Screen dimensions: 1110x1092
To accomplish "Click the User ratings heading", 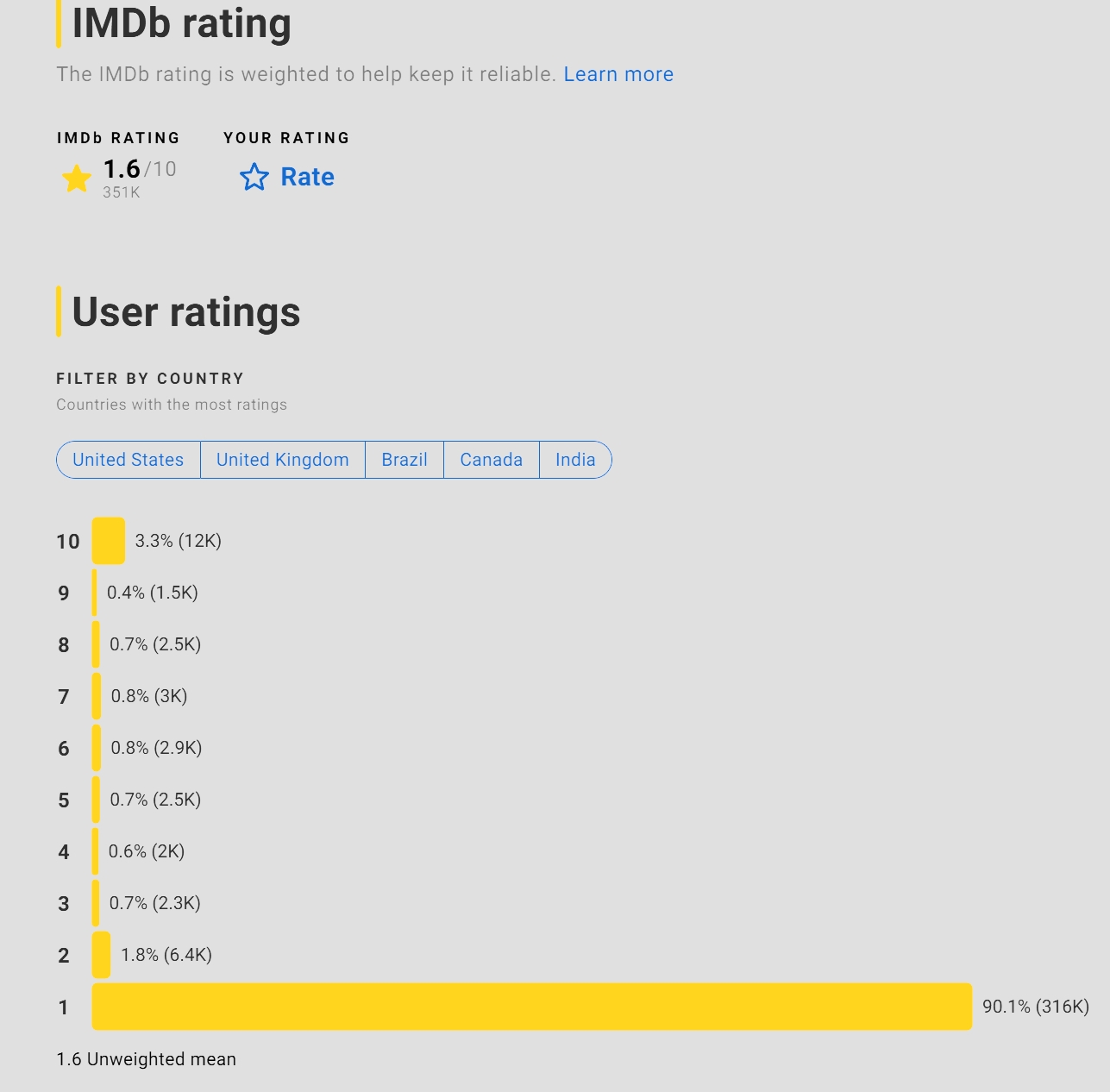I will [186, 311].
